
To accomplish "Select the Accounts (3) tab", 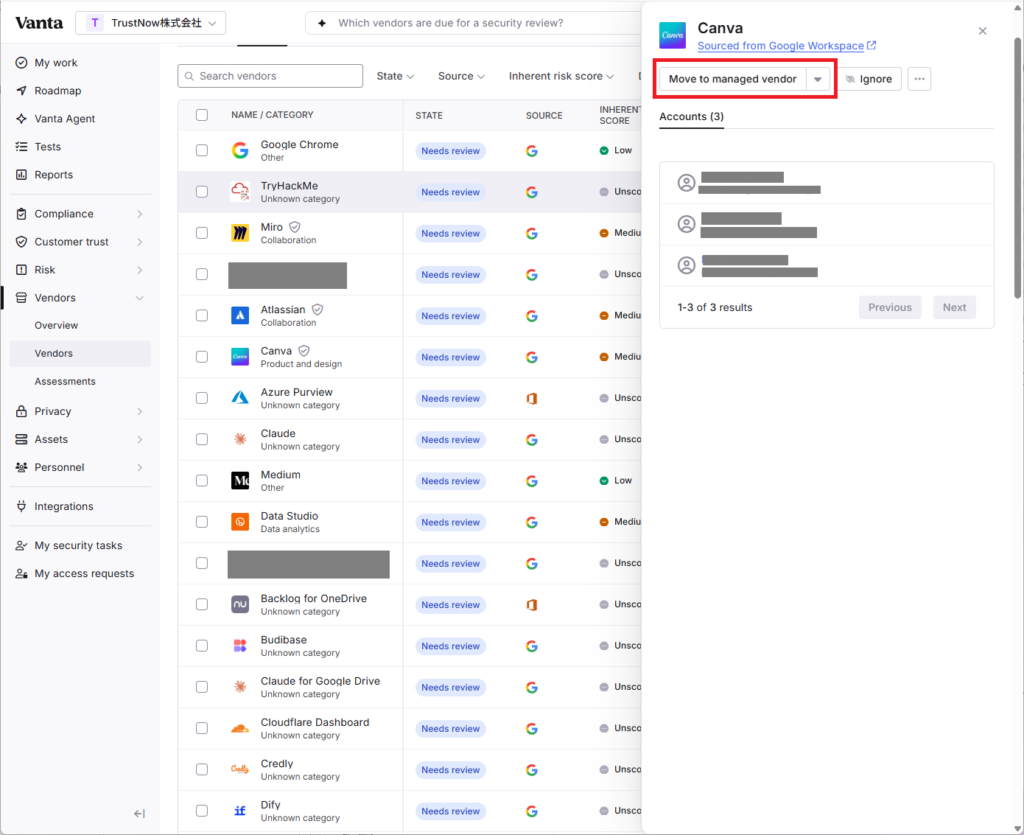I will [691, 117].
